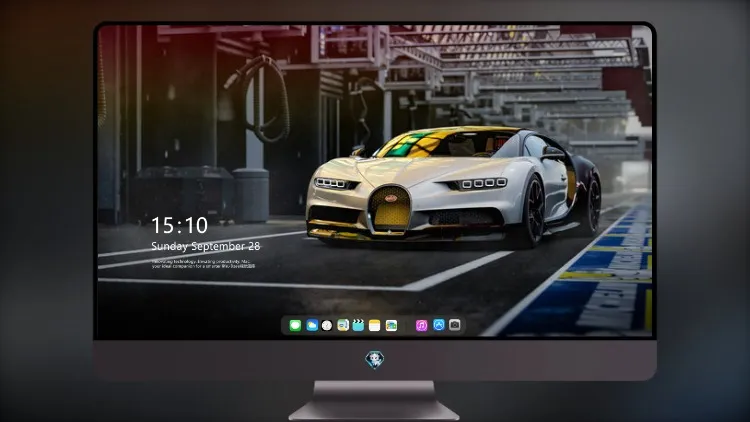The height and width of the screenshot is (422, 750).
Task: Open the Weather app in dock
Action: [312, 325]
